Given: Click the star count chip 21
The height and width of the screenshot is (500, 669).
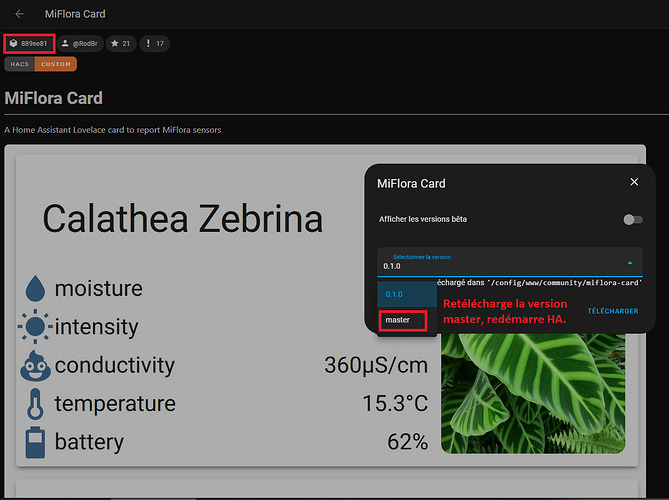Looking at the screenshot, I should pos(121,44).
